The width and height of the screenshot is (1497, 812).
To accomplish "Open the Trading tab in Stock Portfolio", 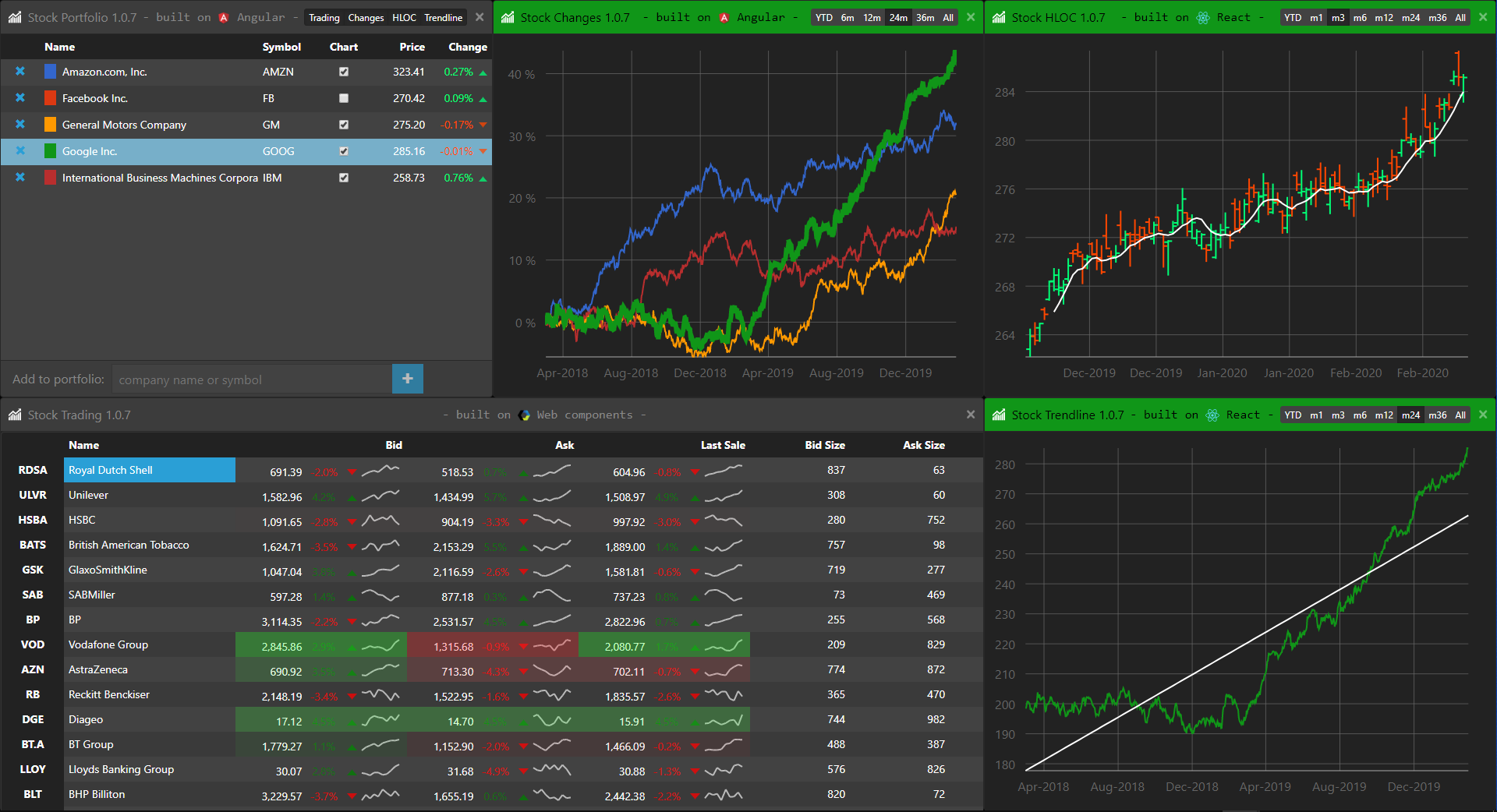I will pos(324,17).
